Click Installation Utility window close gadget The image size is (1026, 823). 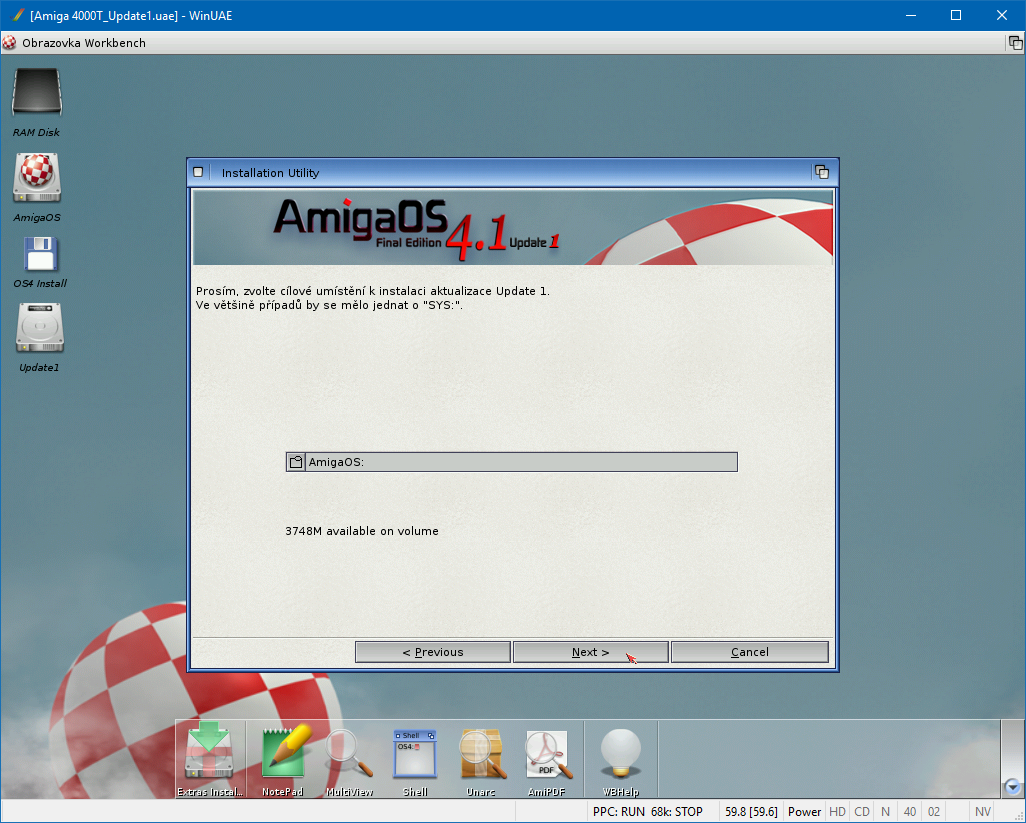[x=198, y=172]
